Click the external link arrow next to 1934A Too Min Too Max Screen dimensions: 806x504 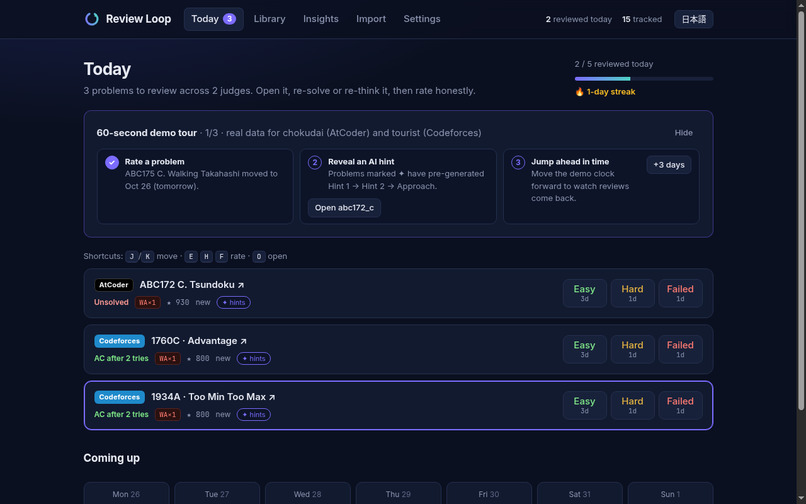tap(272, 397)
